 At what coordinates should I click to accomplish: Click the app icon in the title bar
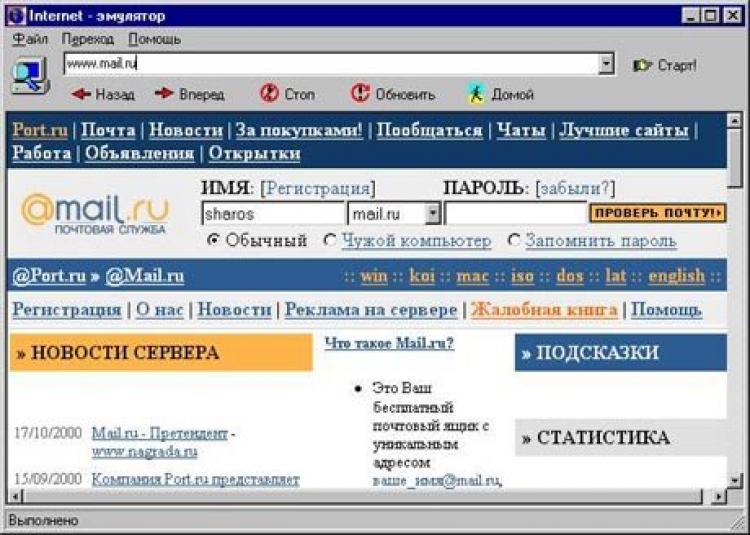pyautogui.click(x=16, y=16)
